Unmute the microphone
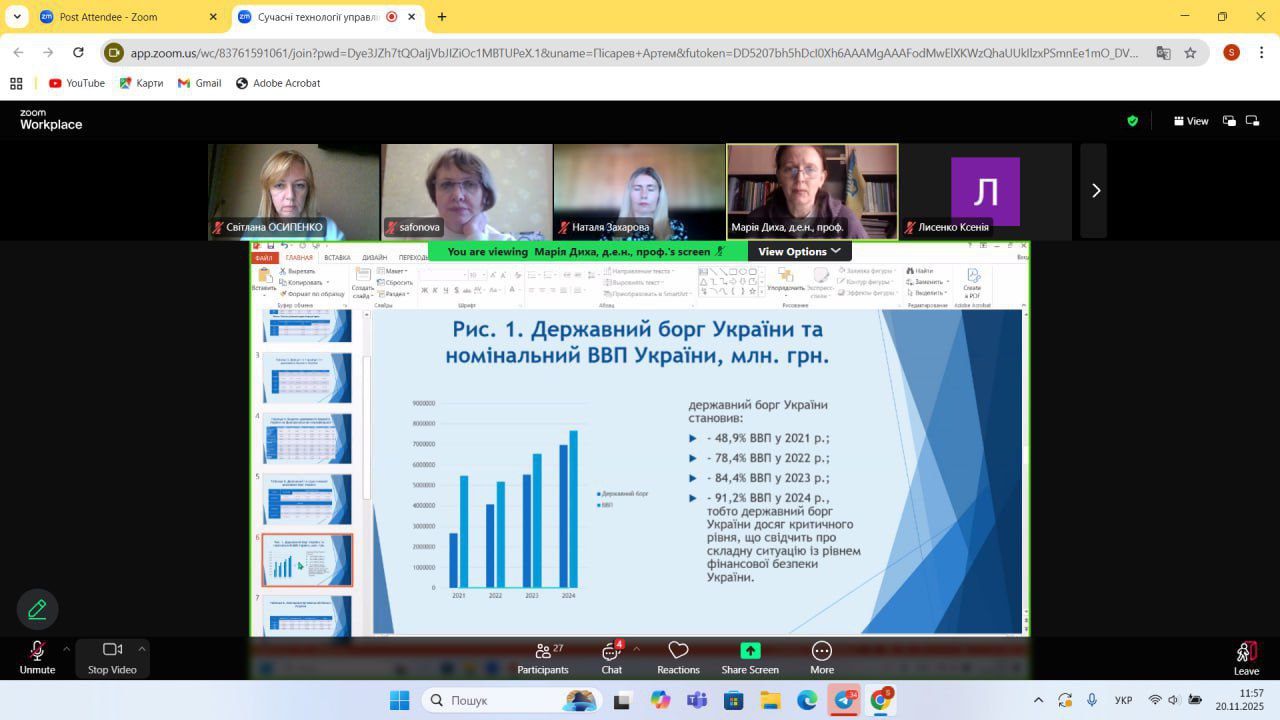Image resolution: width=1280 pixels, height=720 pixels. coord(37,658)
